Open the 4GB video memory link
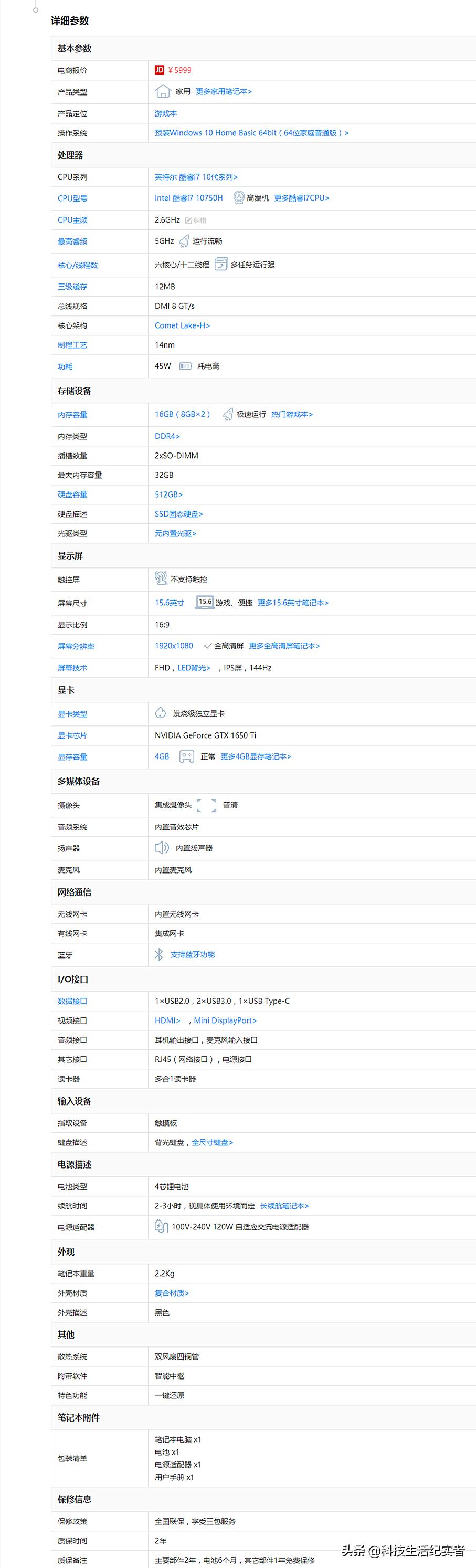 pyautogui.click(x=162, y=756)
